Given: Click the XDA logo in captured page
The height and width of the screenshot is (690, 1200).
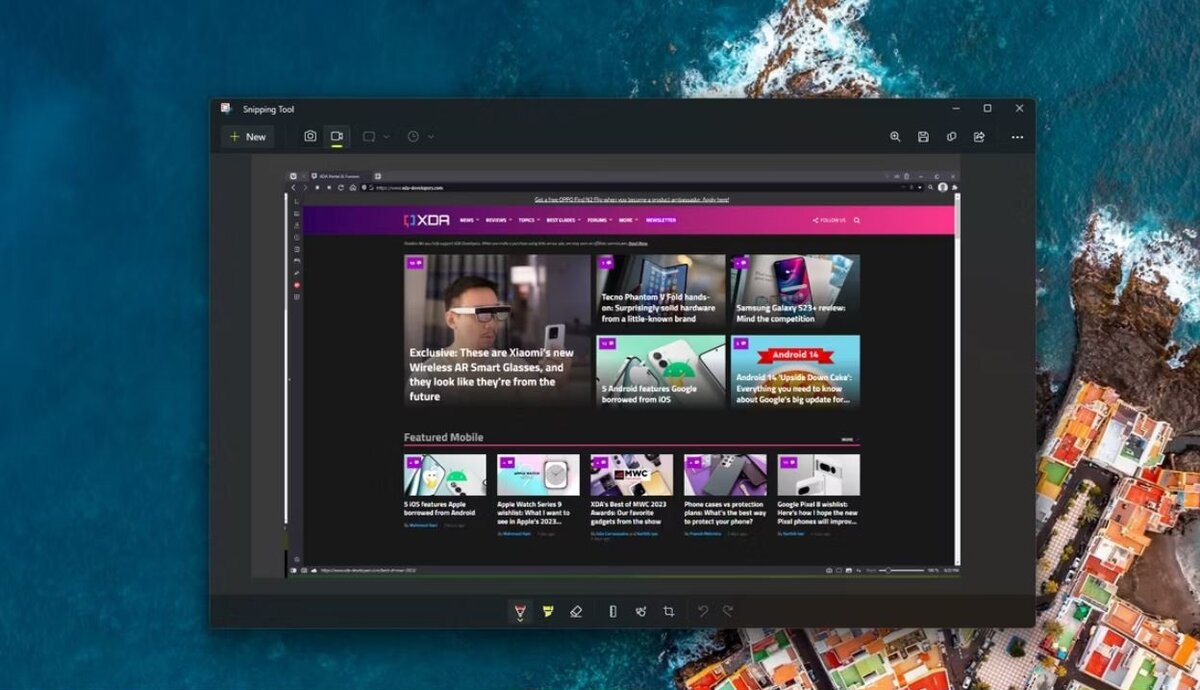Looking at the screenshot, I should point(426,220).
